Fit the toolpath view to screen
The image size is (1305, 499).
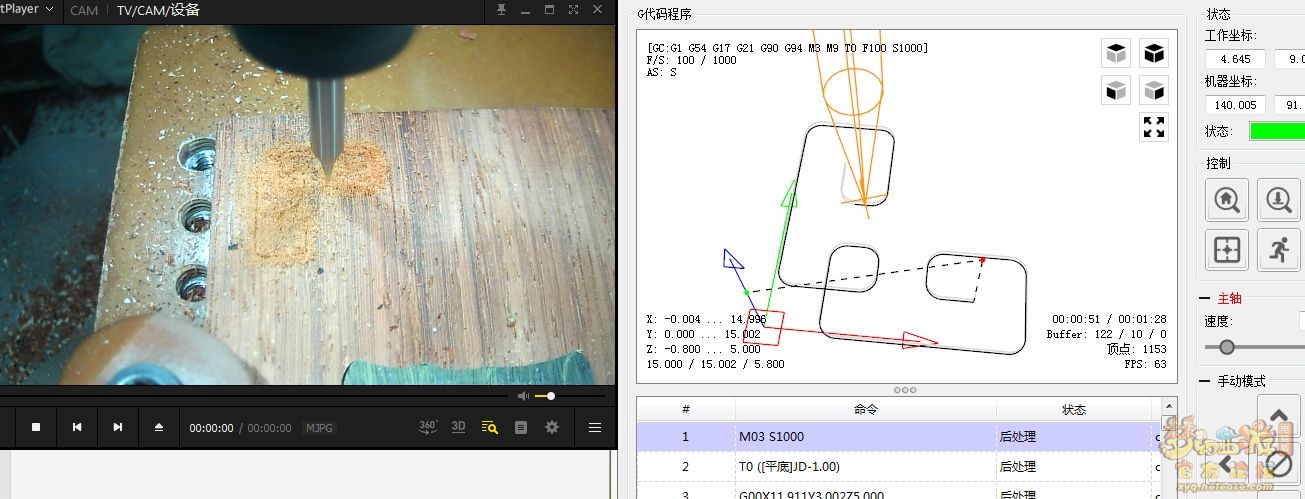(1154, 127)
